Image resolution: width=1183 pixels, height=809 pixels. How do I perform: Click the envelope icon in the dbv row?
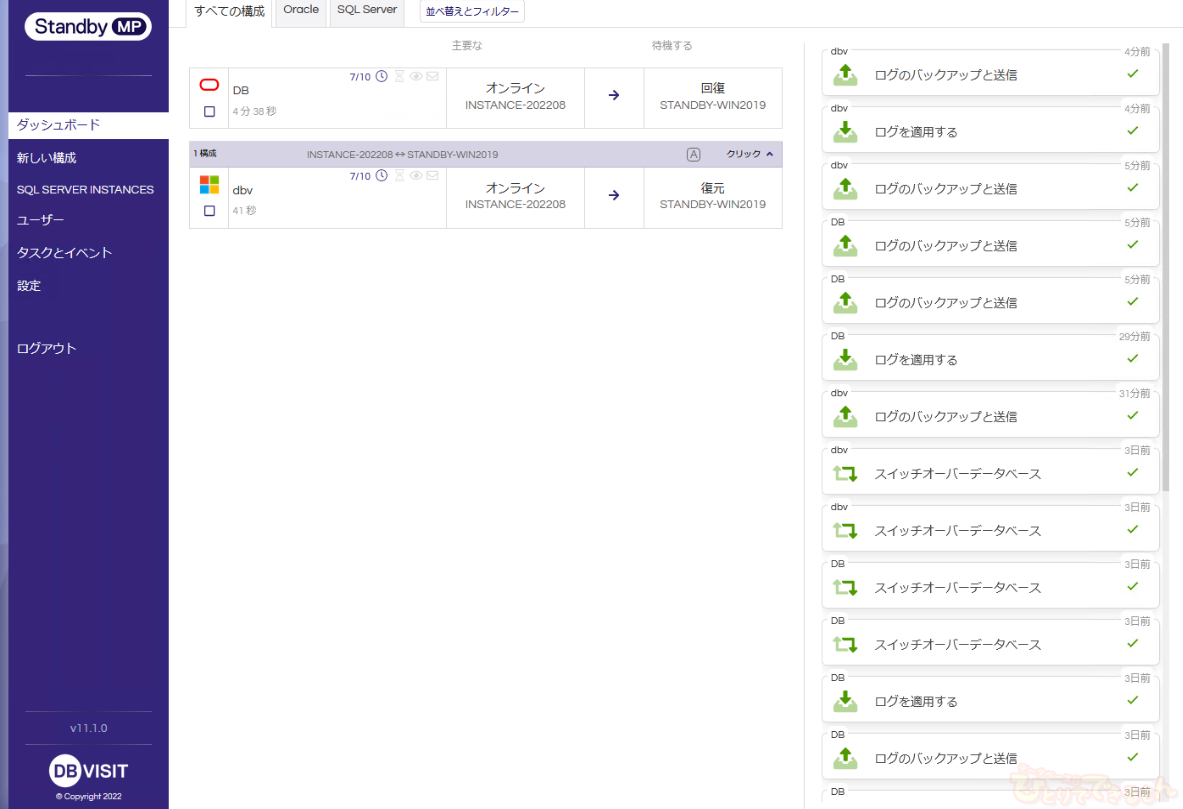pyautogui.click(x=432, y=176)
